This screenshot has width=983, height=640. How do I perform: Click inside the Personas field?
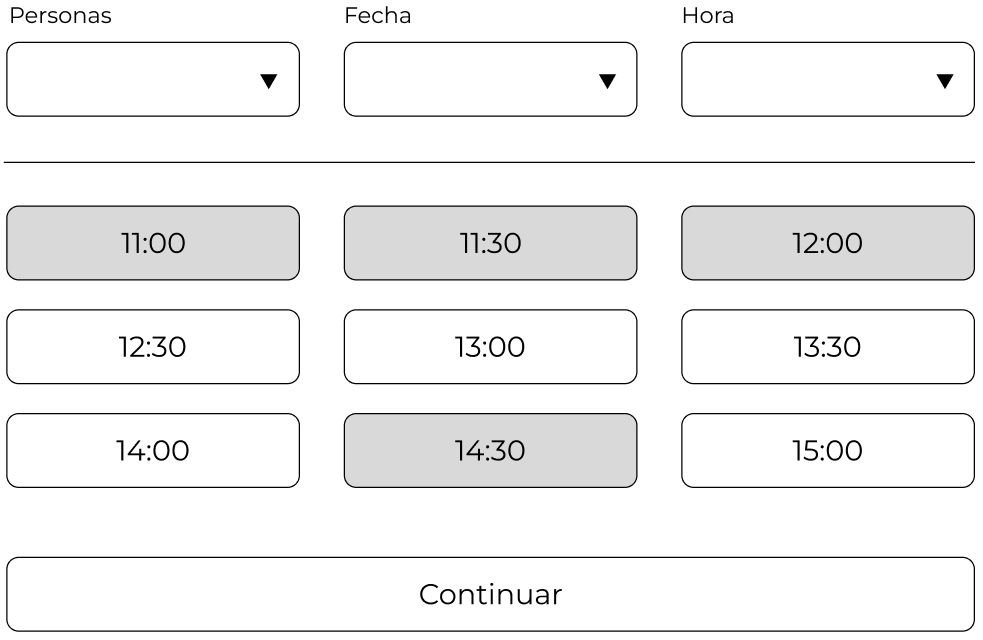130,80
